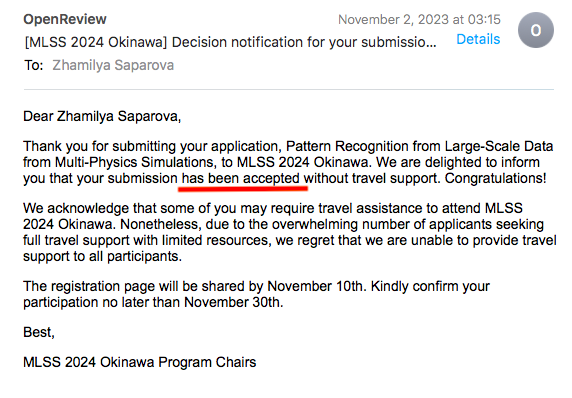Click the round sender avatar with letter O
Viewport: 572px width, 398px height.
[x=536, y=30]
